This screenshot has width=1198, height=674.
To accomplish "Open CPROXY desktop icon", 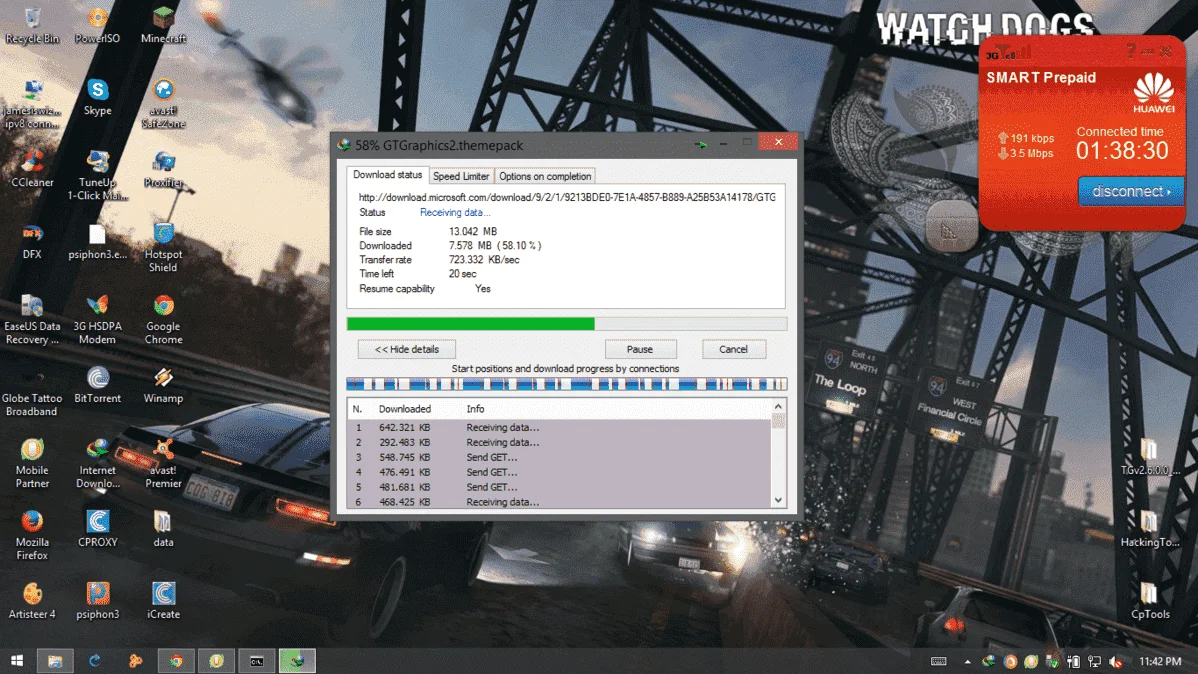I will tap(97, 527).
